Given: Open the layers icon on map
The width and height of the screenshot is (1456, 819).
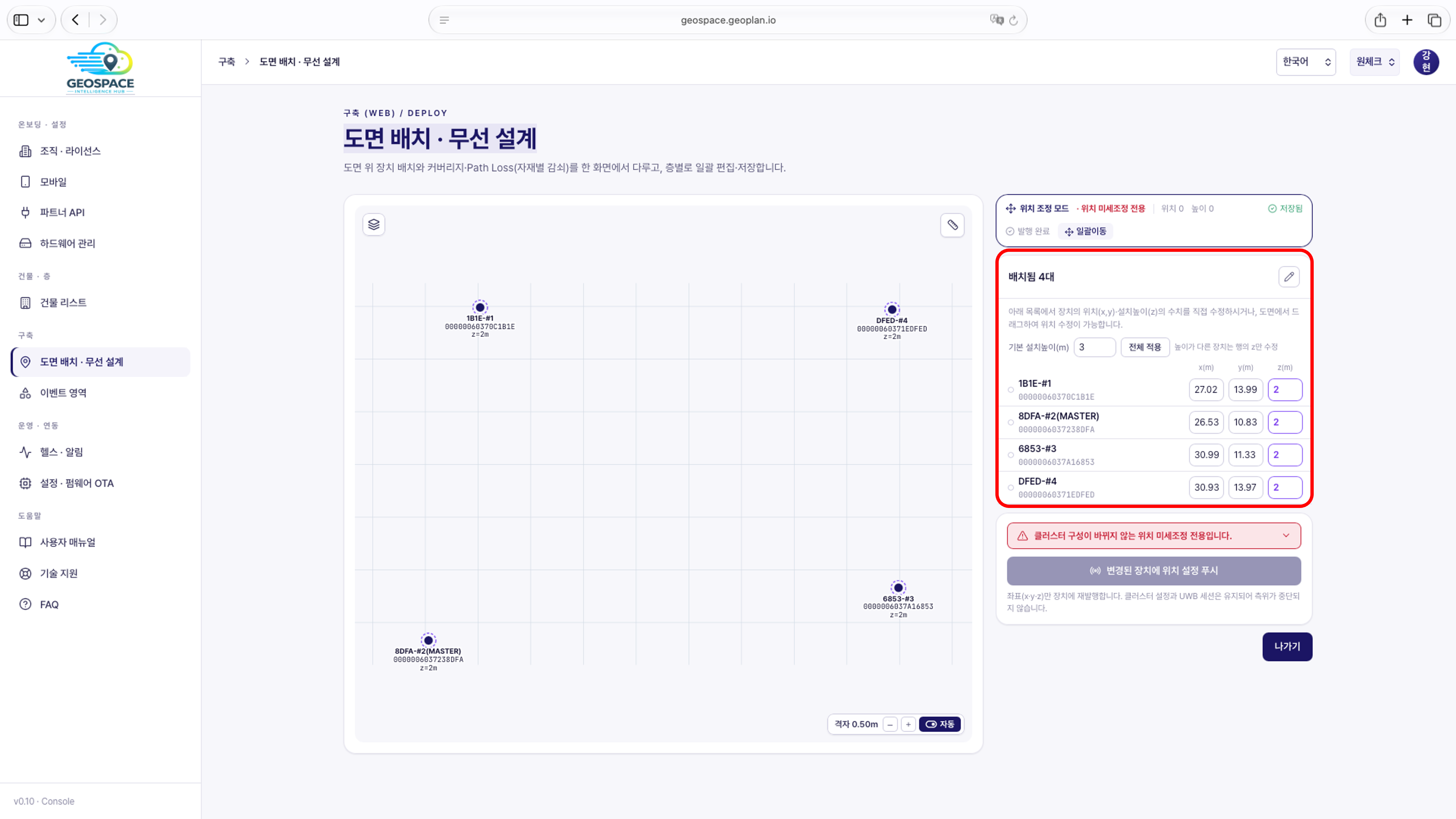Looking at the screenshot, I should click(374, 225).
